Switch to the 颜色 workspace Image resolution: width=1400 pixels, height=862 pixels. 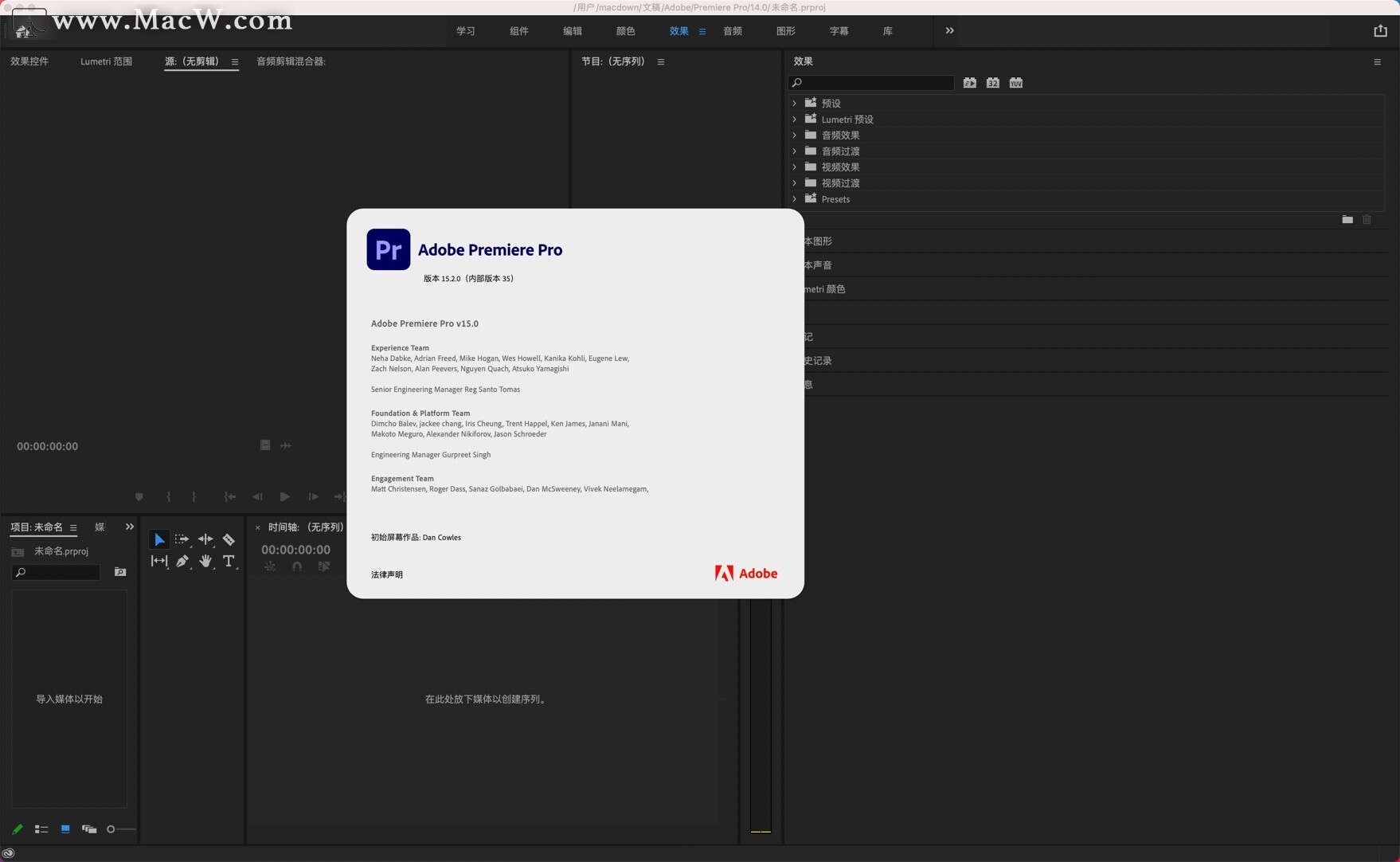click(626, 31)
